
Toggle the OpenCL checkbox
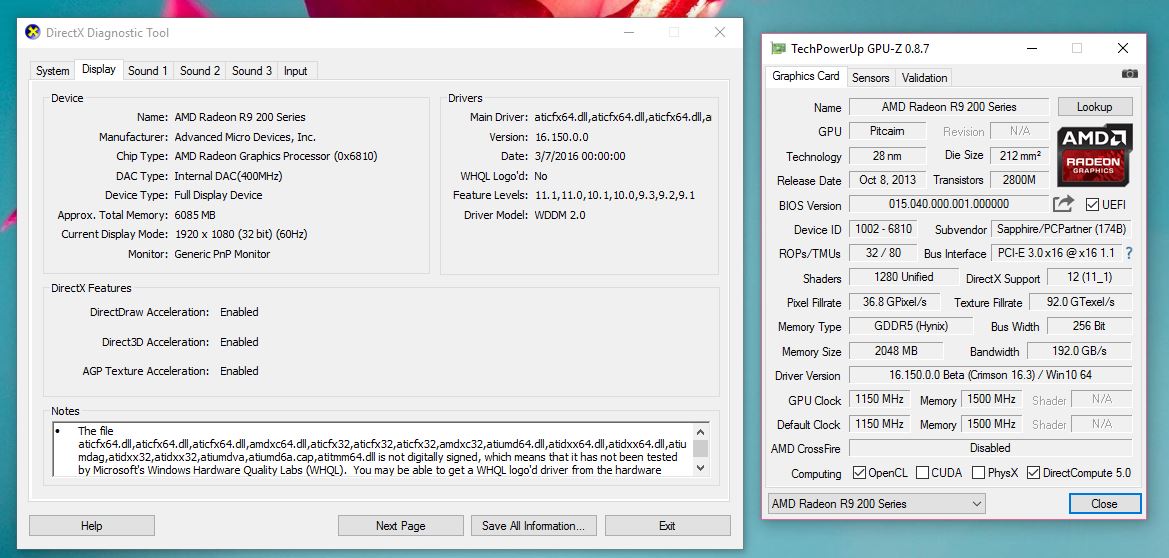(x=859, y=473)
